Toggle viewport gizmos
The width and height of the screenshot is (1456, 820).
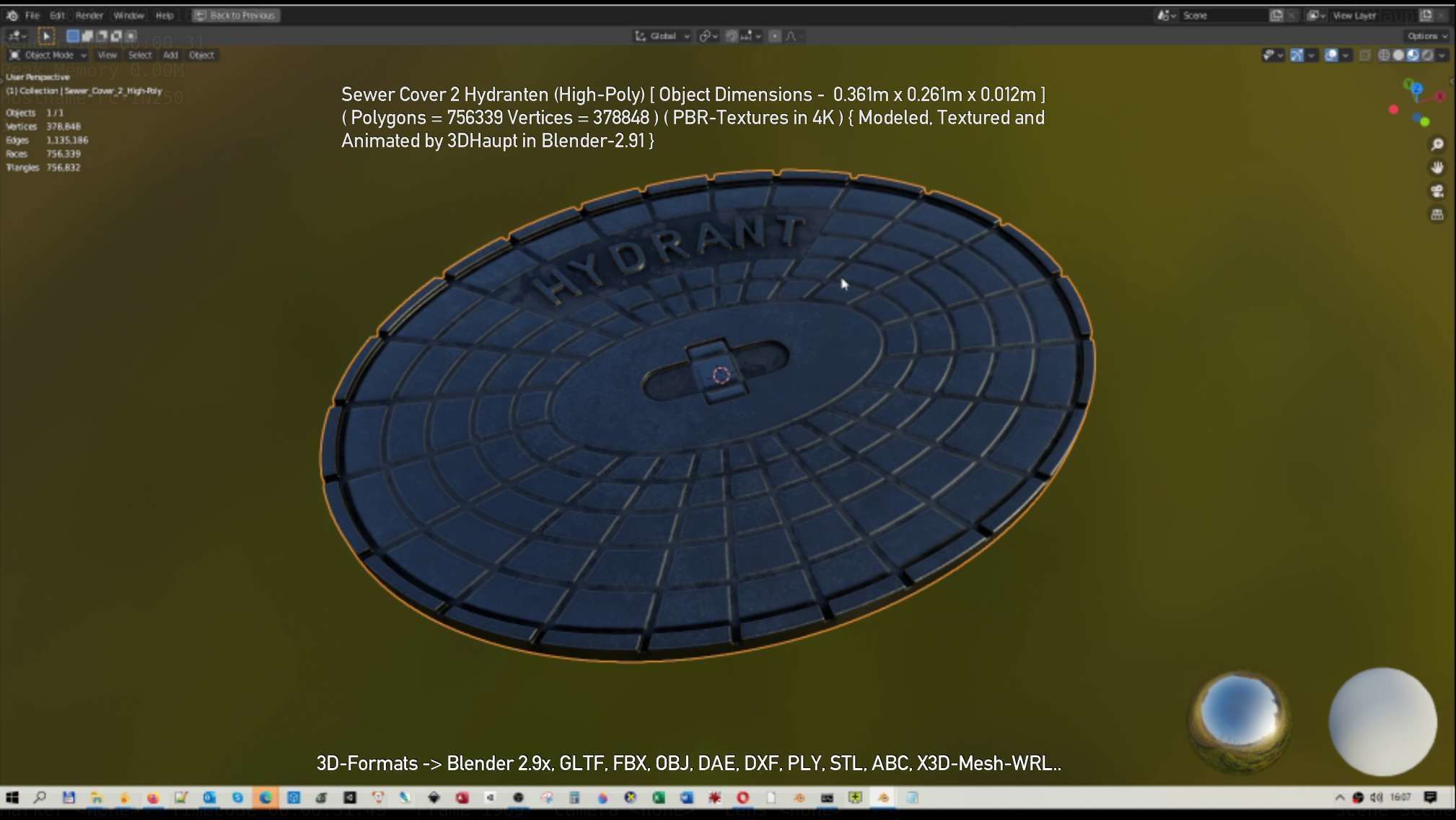tap(1297, 55)
